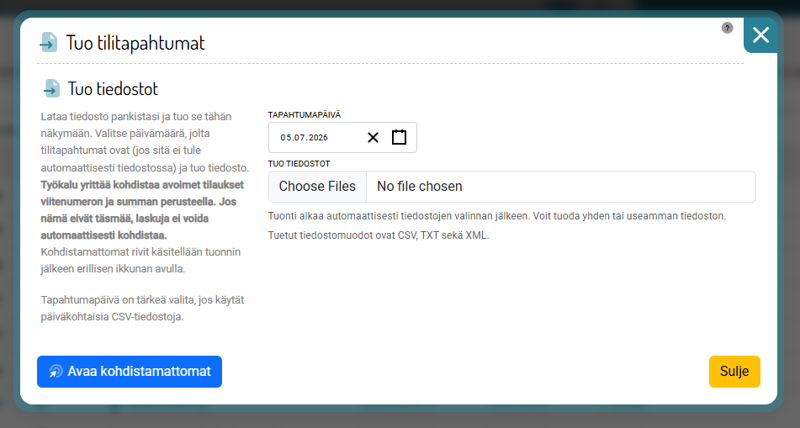Click the 'Tuo tiedostot' section heading text
Viewport: 800px width, 428px height.
pyautogui.click(x=113, y=89)
